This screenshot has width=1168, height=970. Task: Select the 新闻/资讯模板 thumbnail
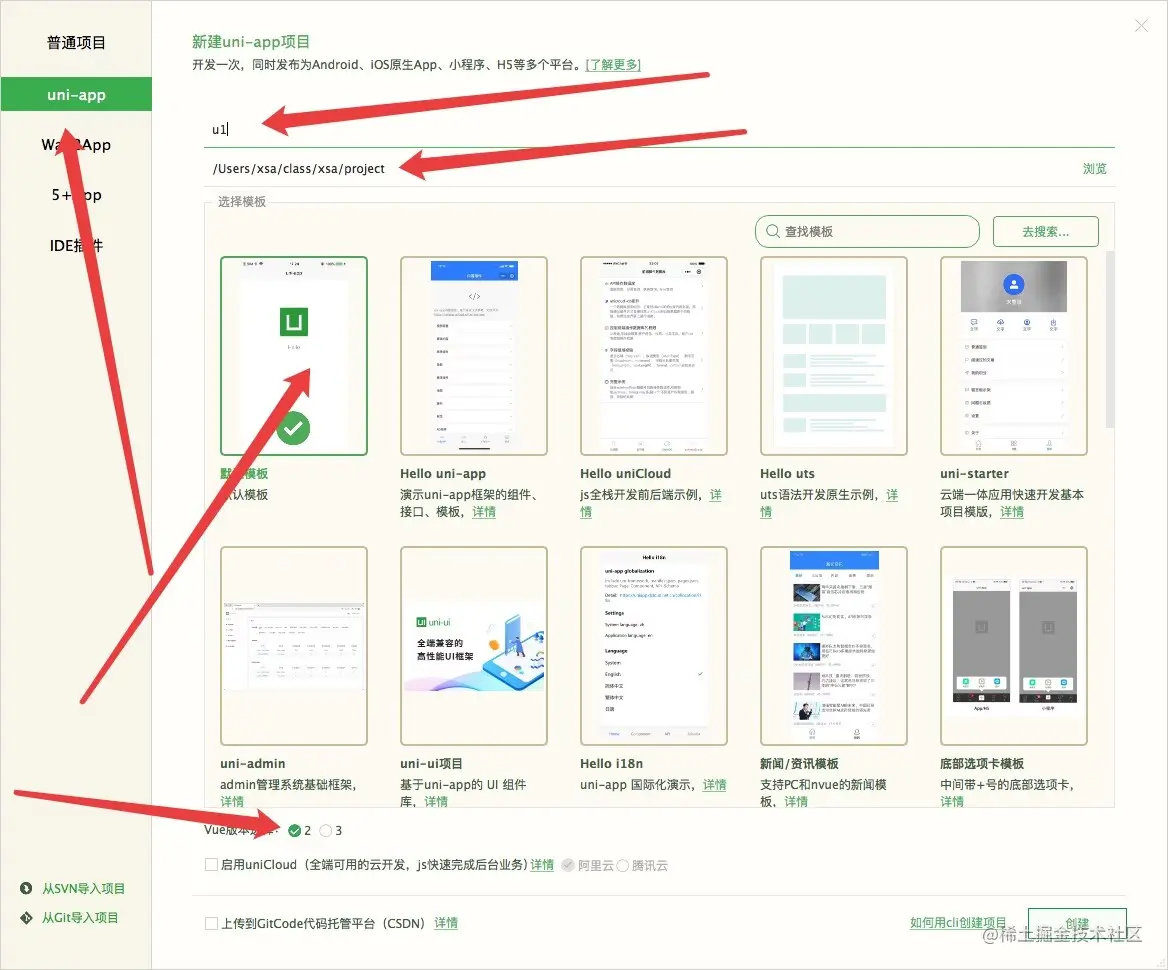tap(834, 646)
